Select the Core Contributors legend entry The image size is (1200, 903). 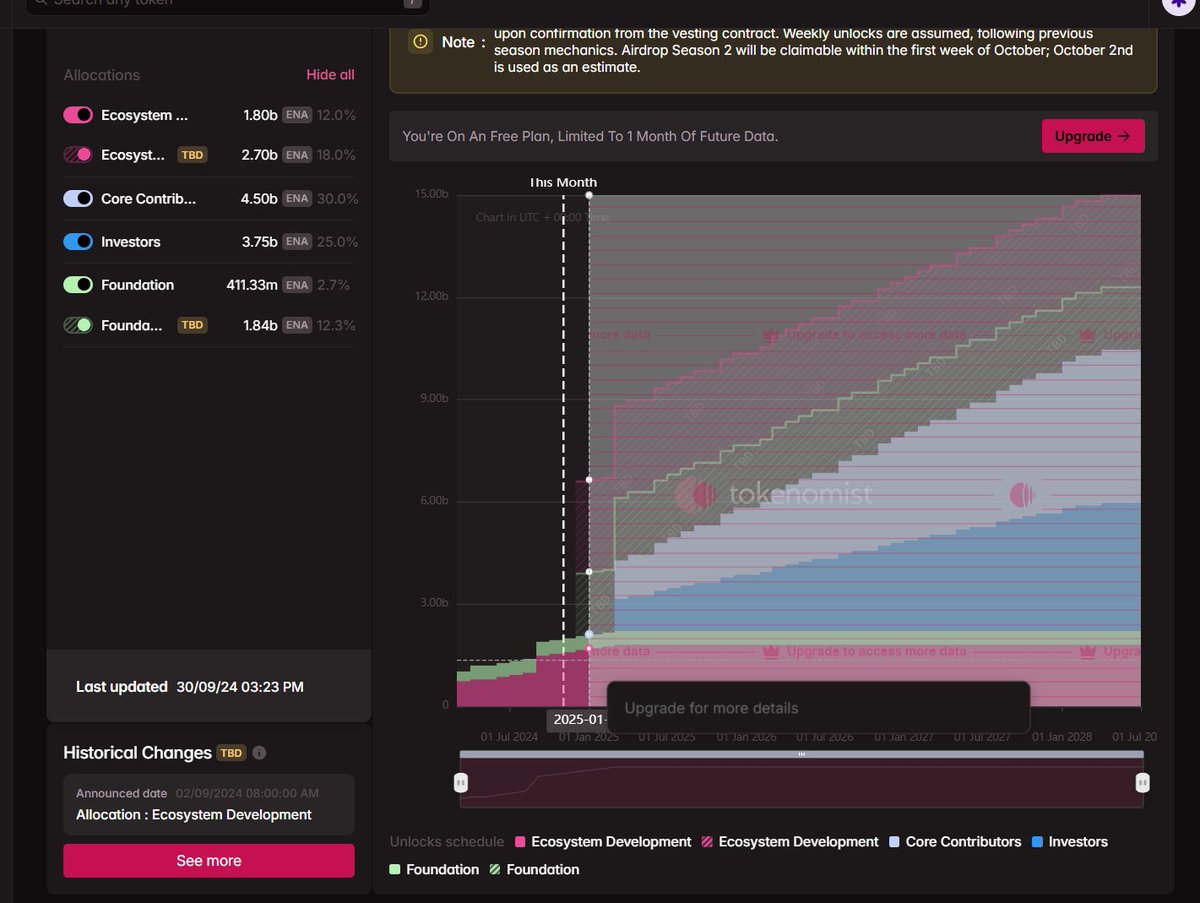pyautogui.click(x=957, y=842)
